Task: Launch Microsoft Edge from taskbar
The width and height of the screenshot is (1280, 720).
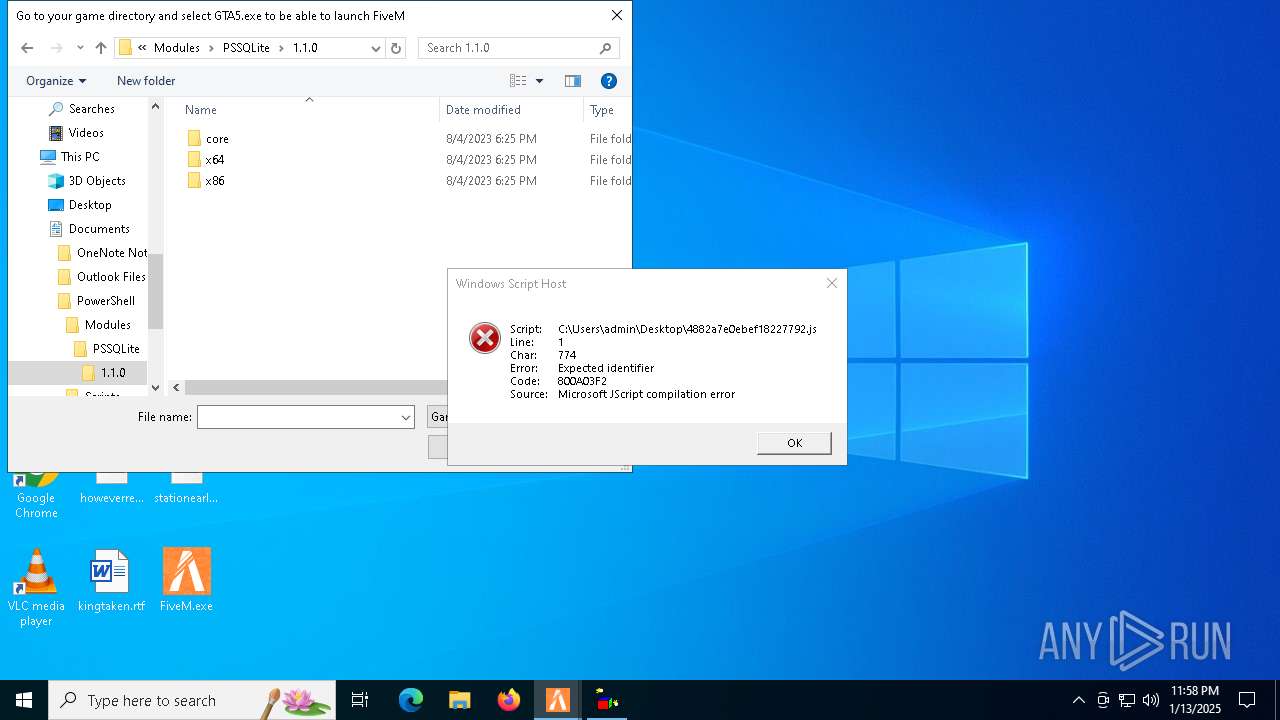Action: point(411,700)
